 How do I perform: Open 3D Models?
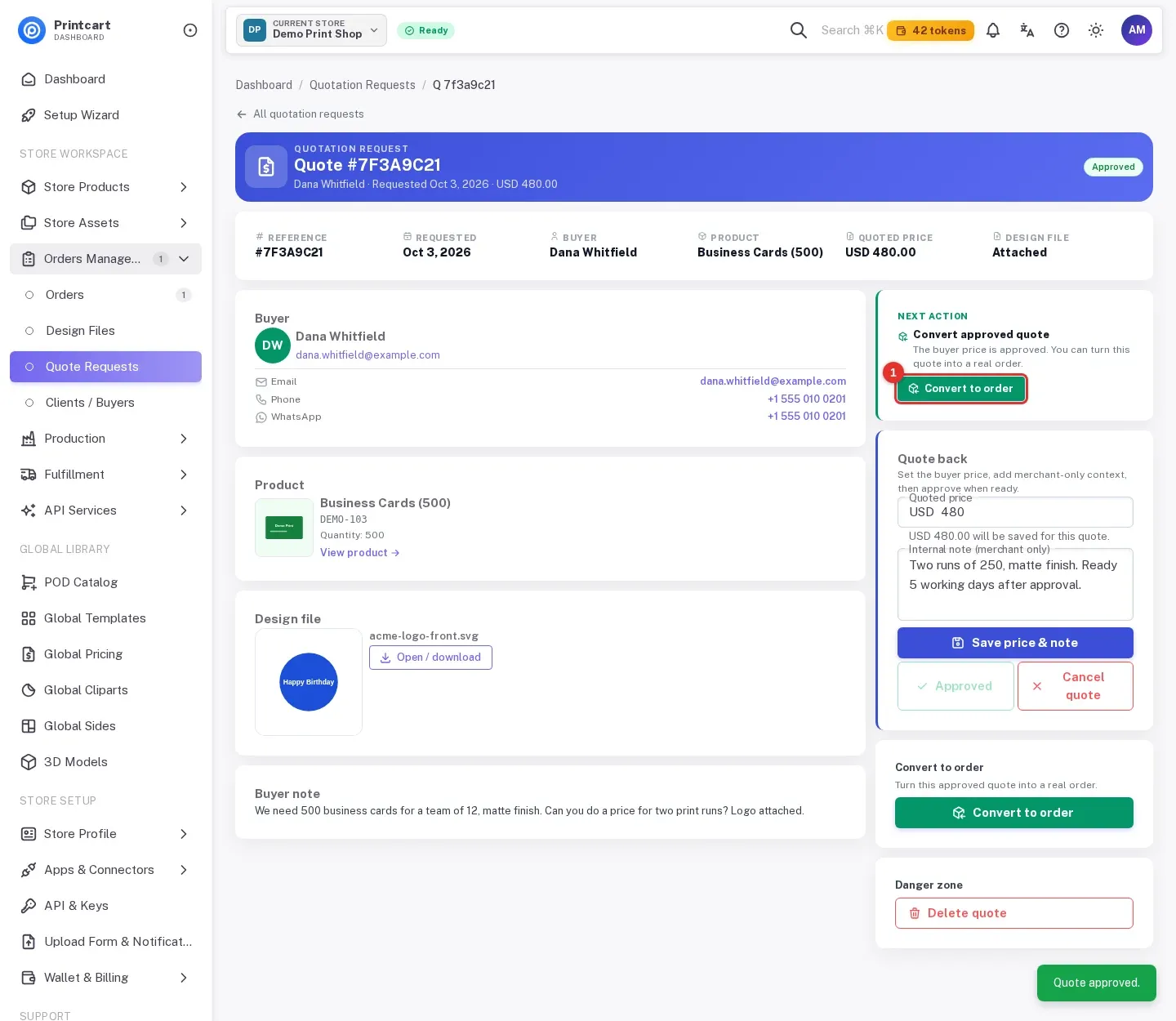tap(106, 762)
